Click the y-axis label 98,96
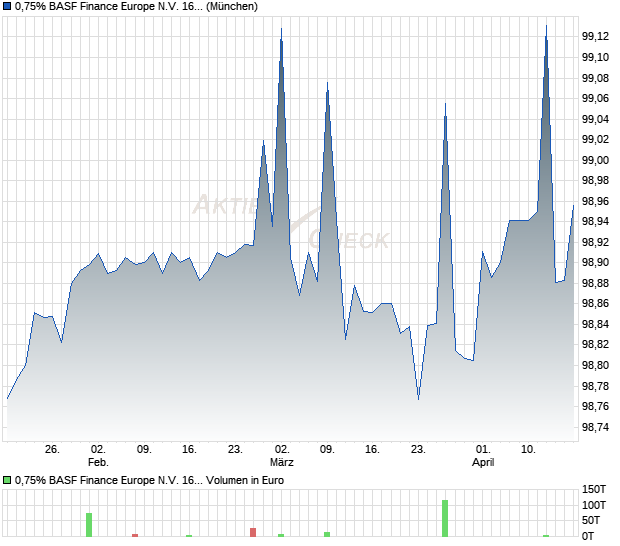This screenshot has width=620, height=546. click(595, 201)
